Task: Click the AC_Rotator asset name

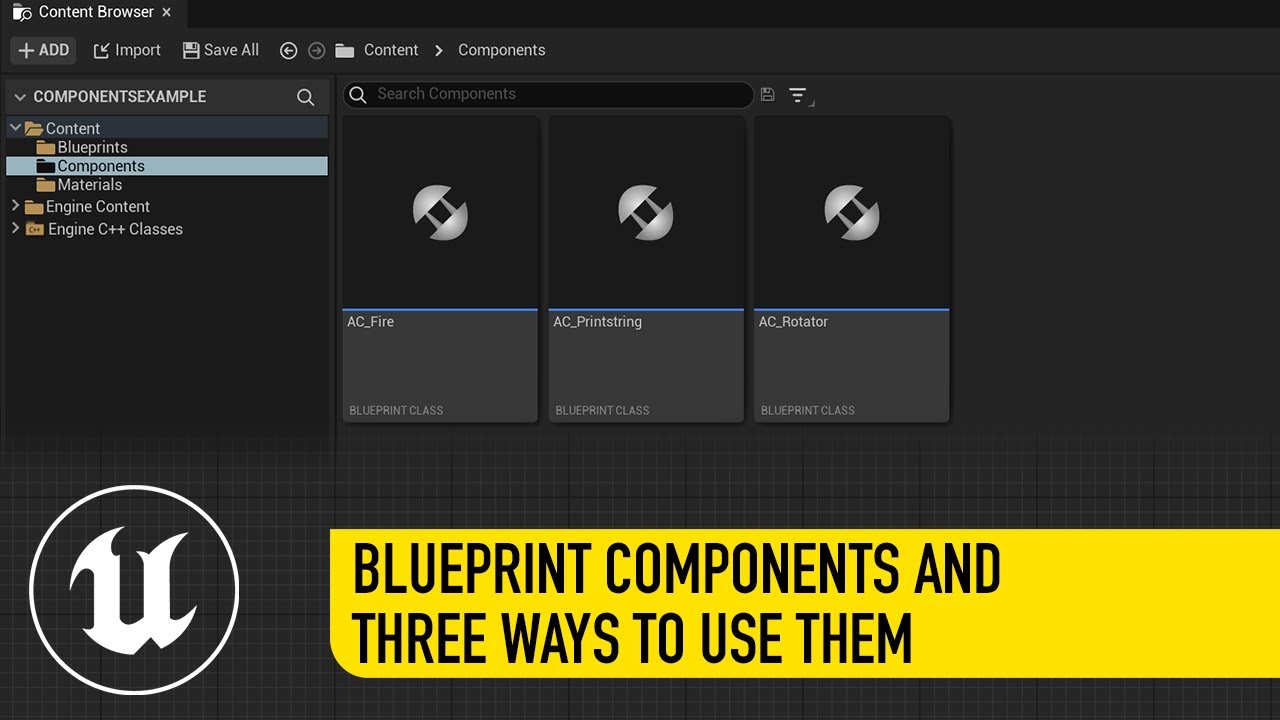Action: click(794, 322)
